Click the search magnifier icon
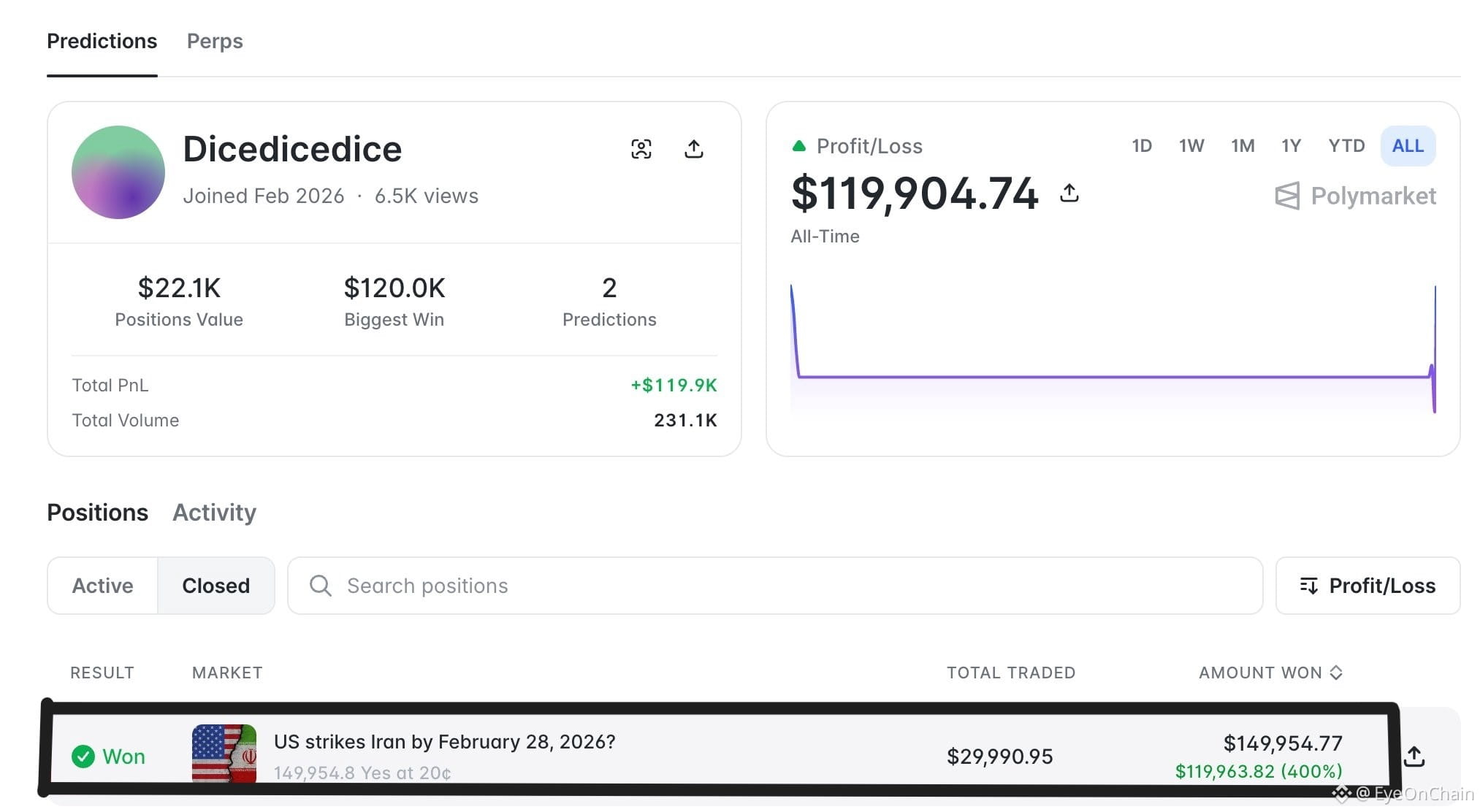This screenshot has width=1480, height=812. (x=320, y=586)
